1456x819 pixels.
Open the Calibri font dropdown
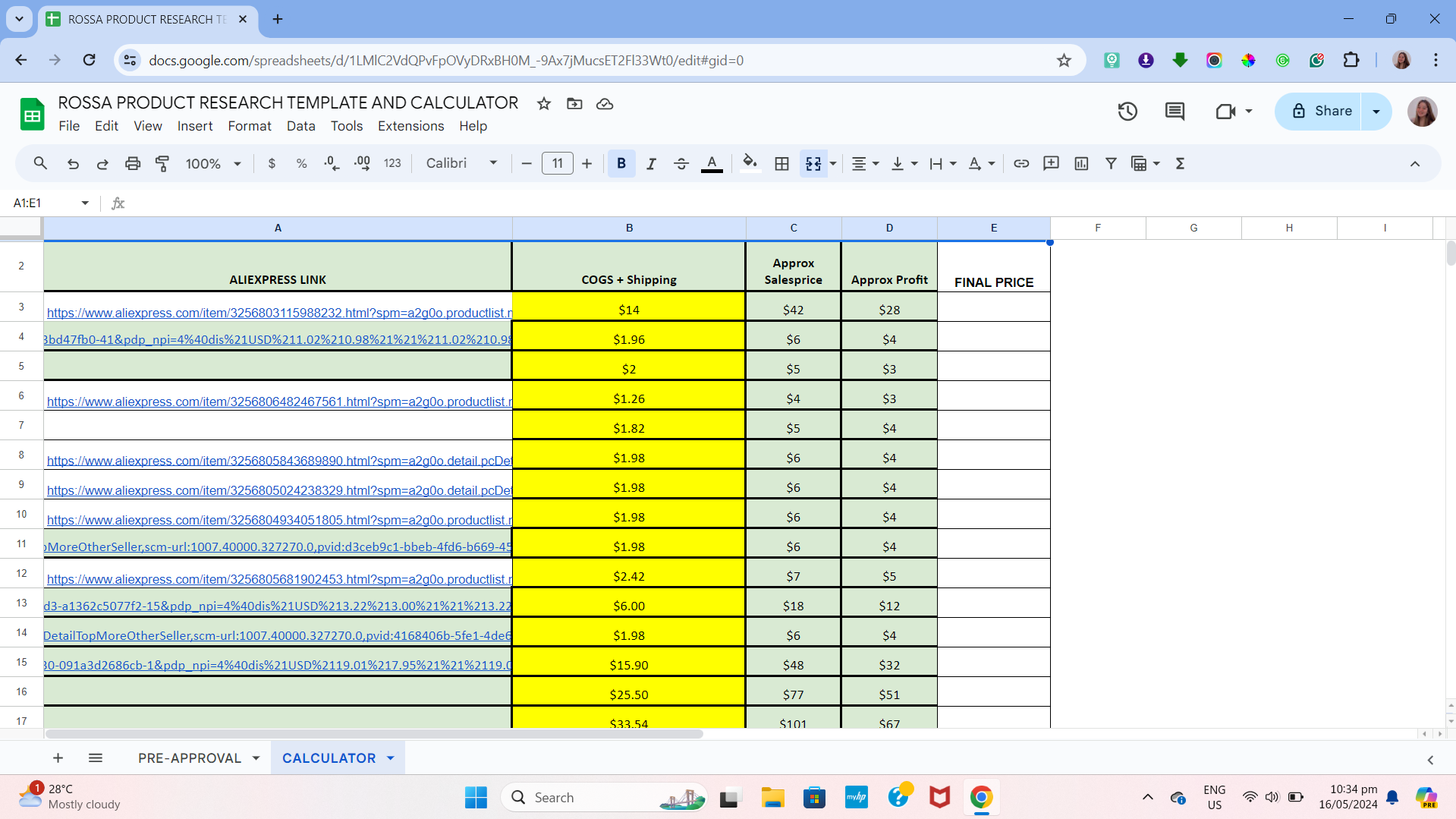(461, 163)
